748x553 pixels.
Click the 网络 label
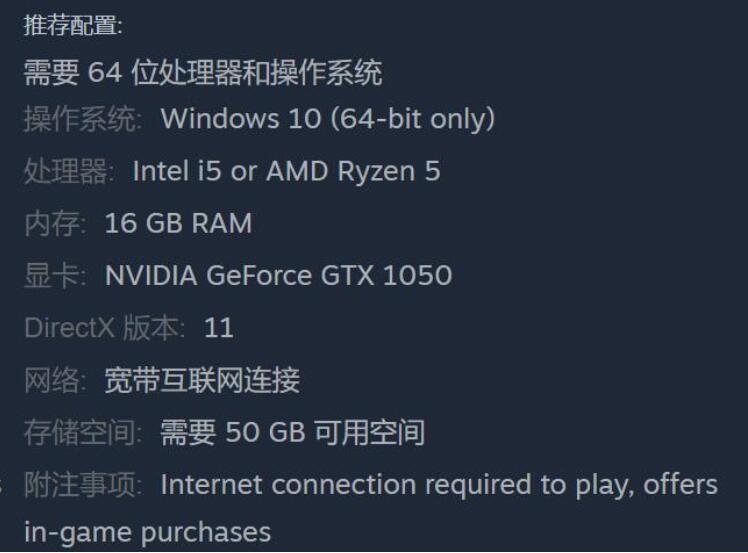pyautogui.click(x=53, y=380)
